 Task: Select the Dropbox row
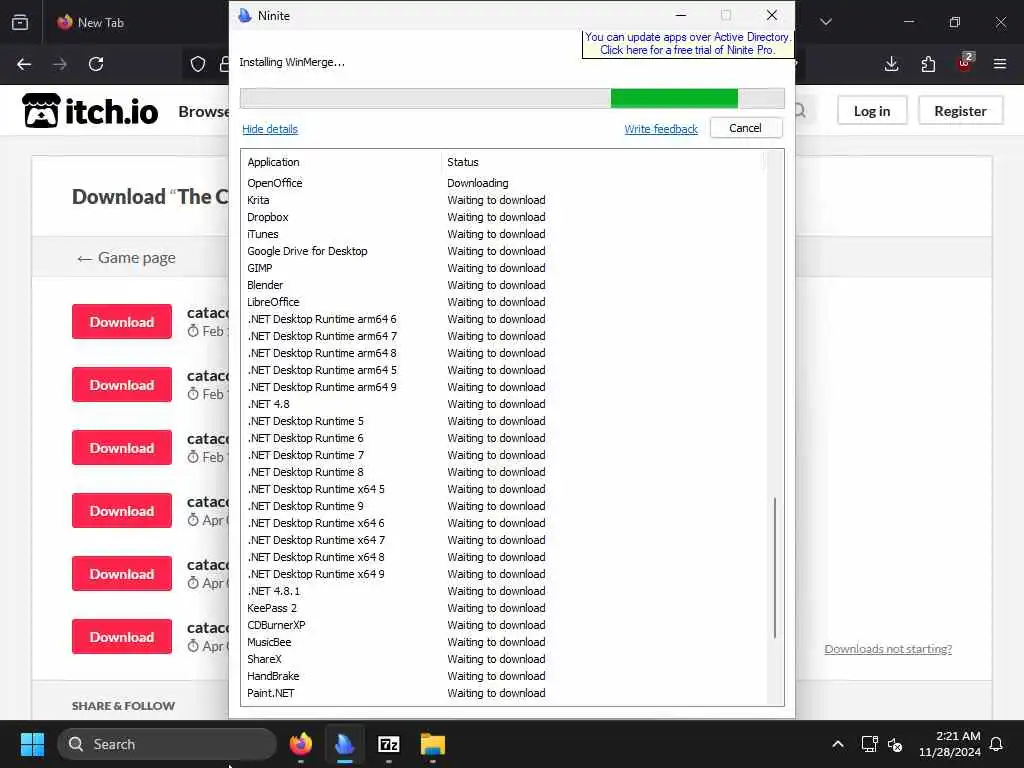(503, 217)
